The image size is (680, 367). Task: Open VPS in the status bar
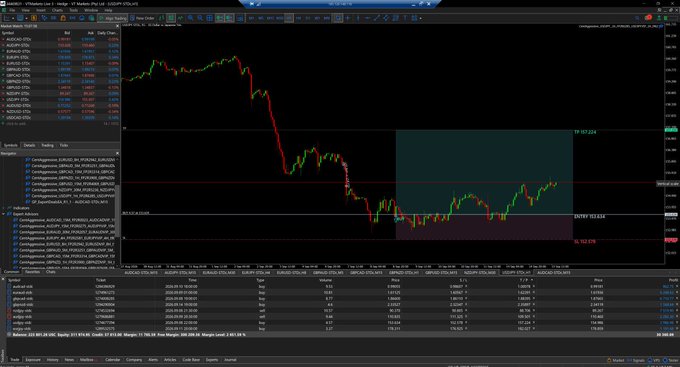coord(654,360)
